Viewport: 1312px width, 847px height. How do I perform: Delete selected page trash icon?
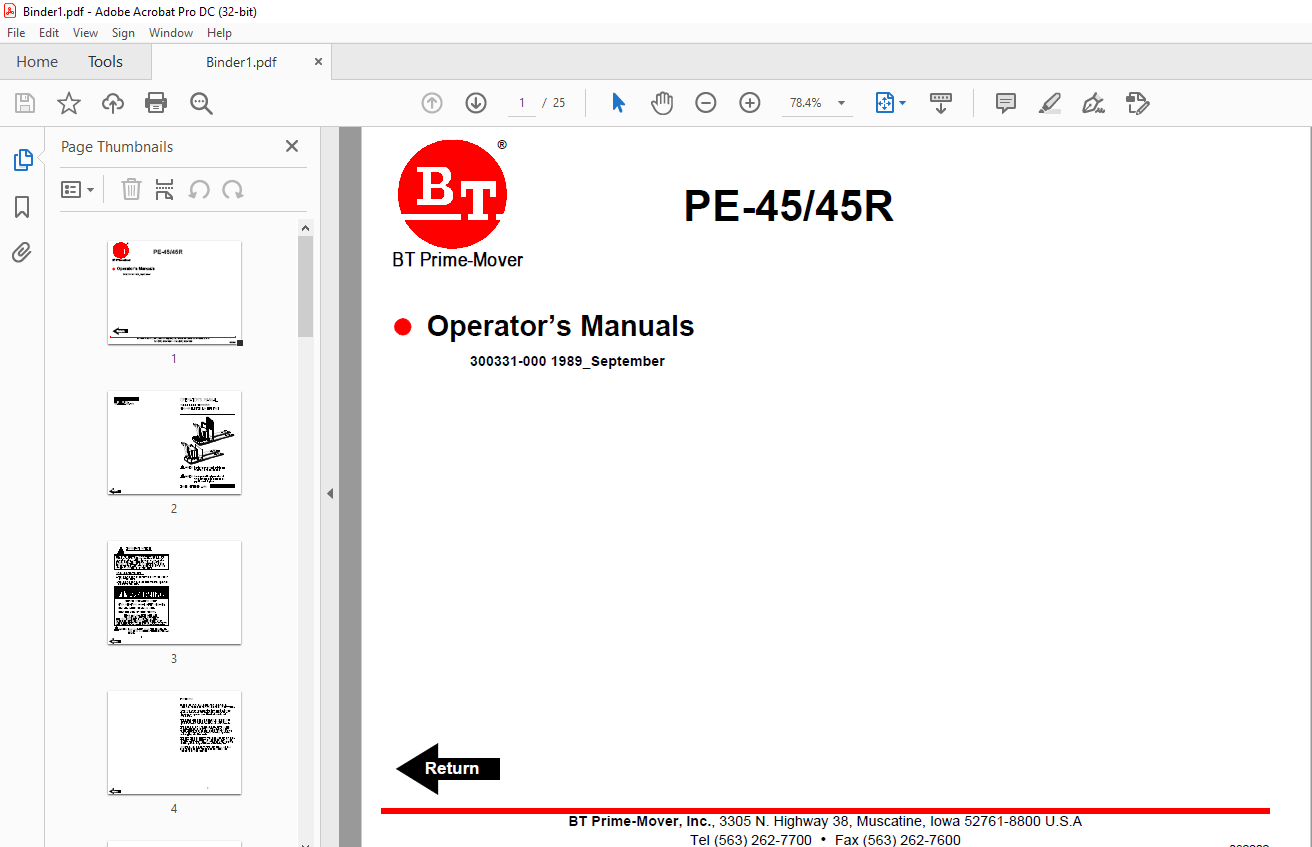[x=131, y=189]
